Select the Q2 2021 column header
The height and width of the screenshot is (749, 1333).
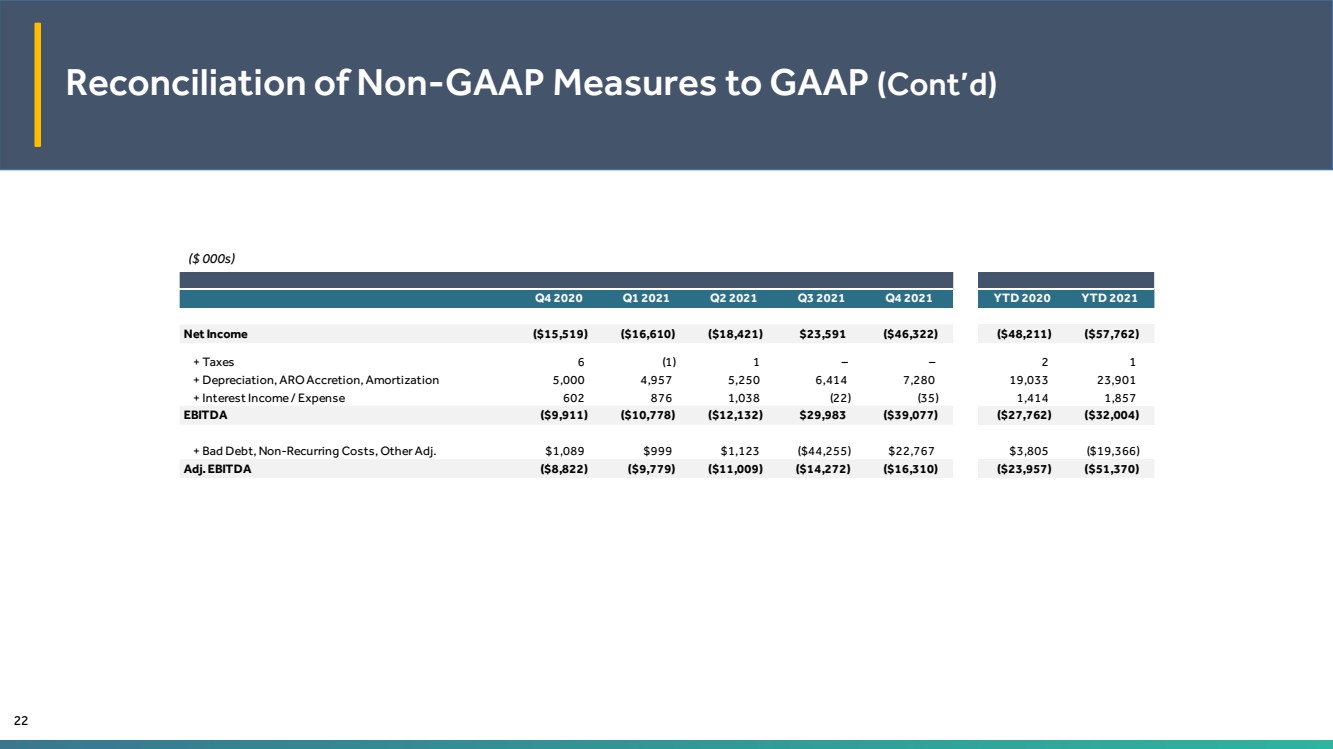coord(733,298)
